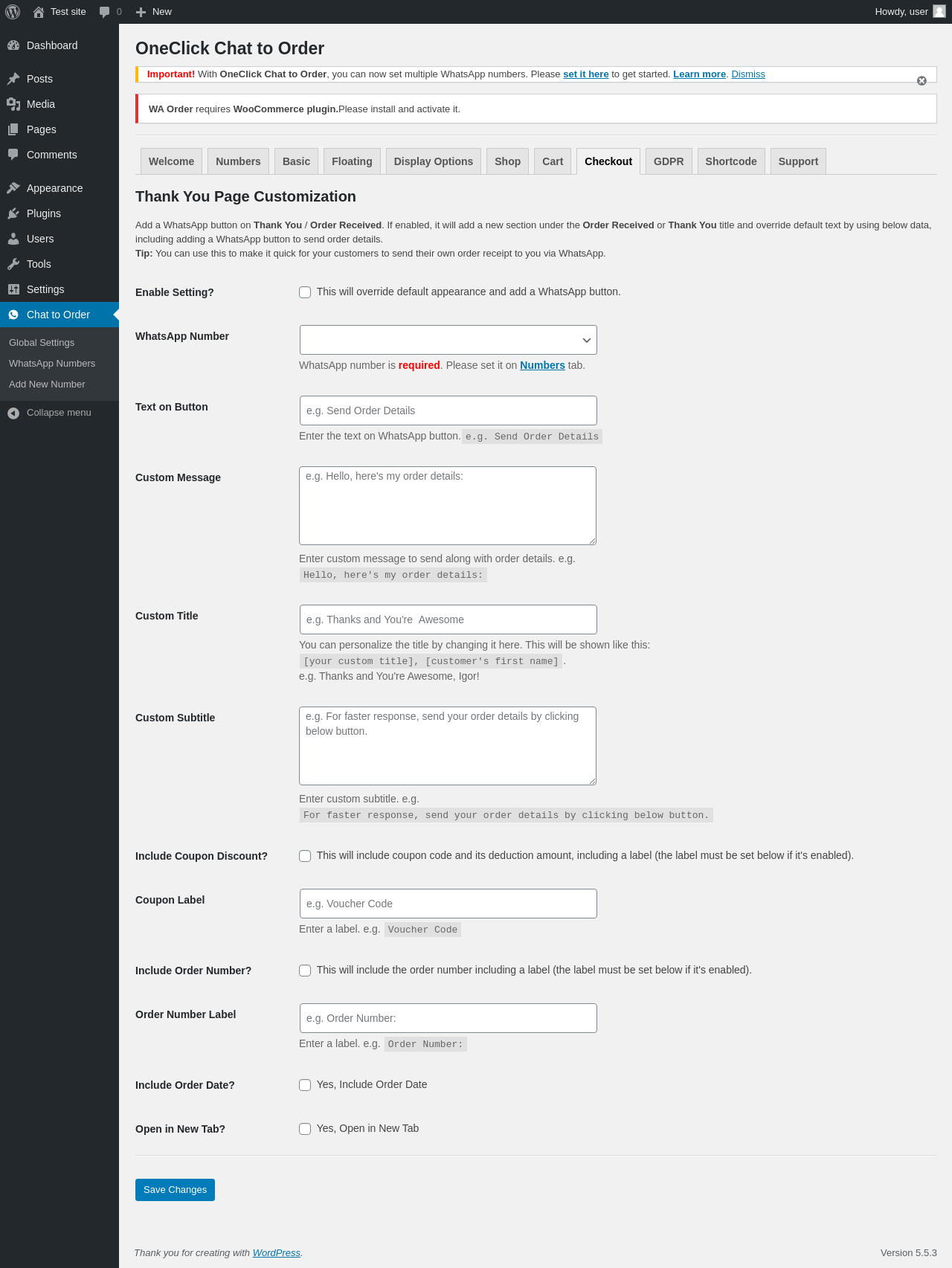Click the Test site name in admin bar
Image resolution: width=952 pixels, height=1268 pixels.
tap(68, 12)
